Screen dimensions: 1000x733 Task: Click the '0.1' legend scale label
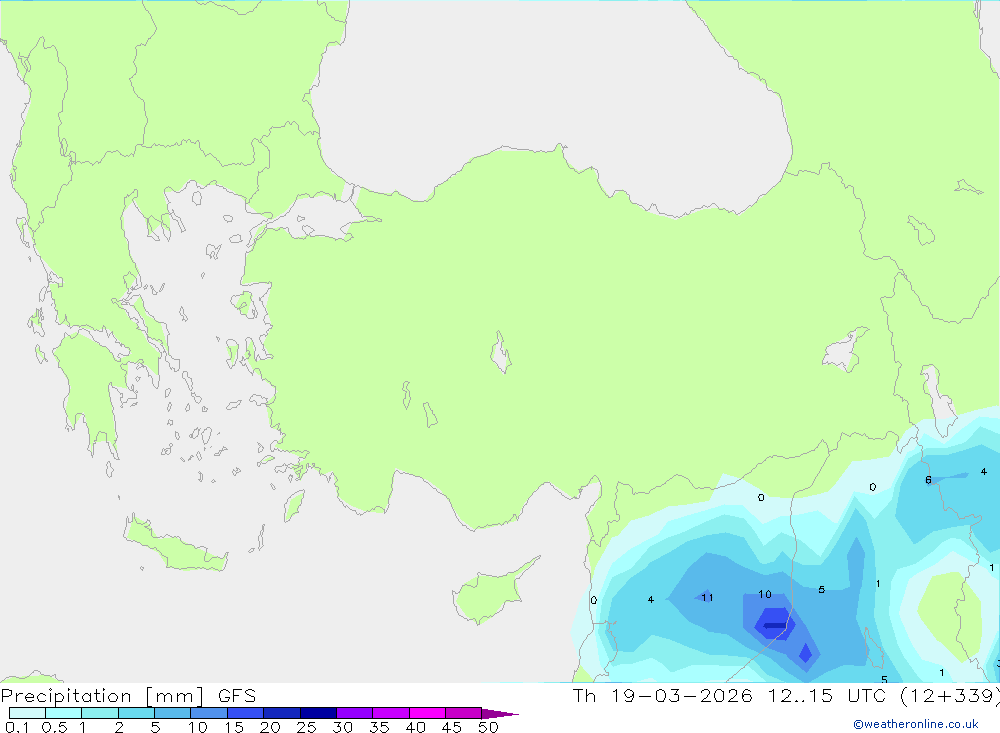point(17,727)
